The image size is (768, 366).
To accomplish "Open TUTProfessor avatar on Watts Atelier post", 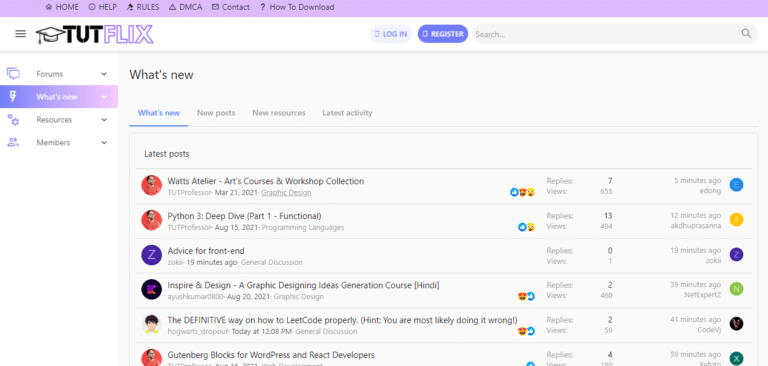I will click(x=151, y=185).
